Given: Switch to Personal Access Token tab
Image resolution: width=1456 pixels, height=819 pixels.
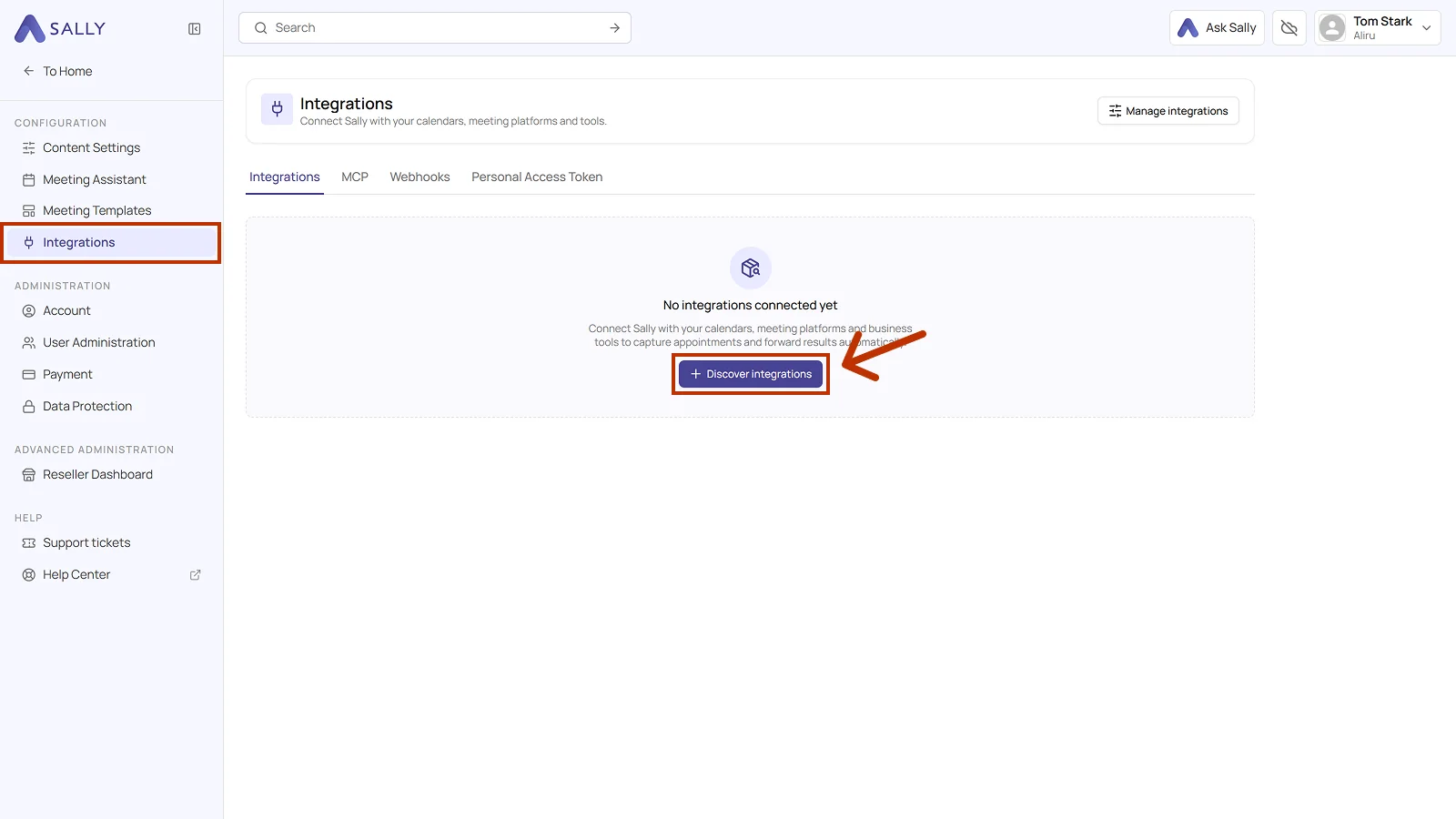Looking at the screenshot, I should [537, 177].
